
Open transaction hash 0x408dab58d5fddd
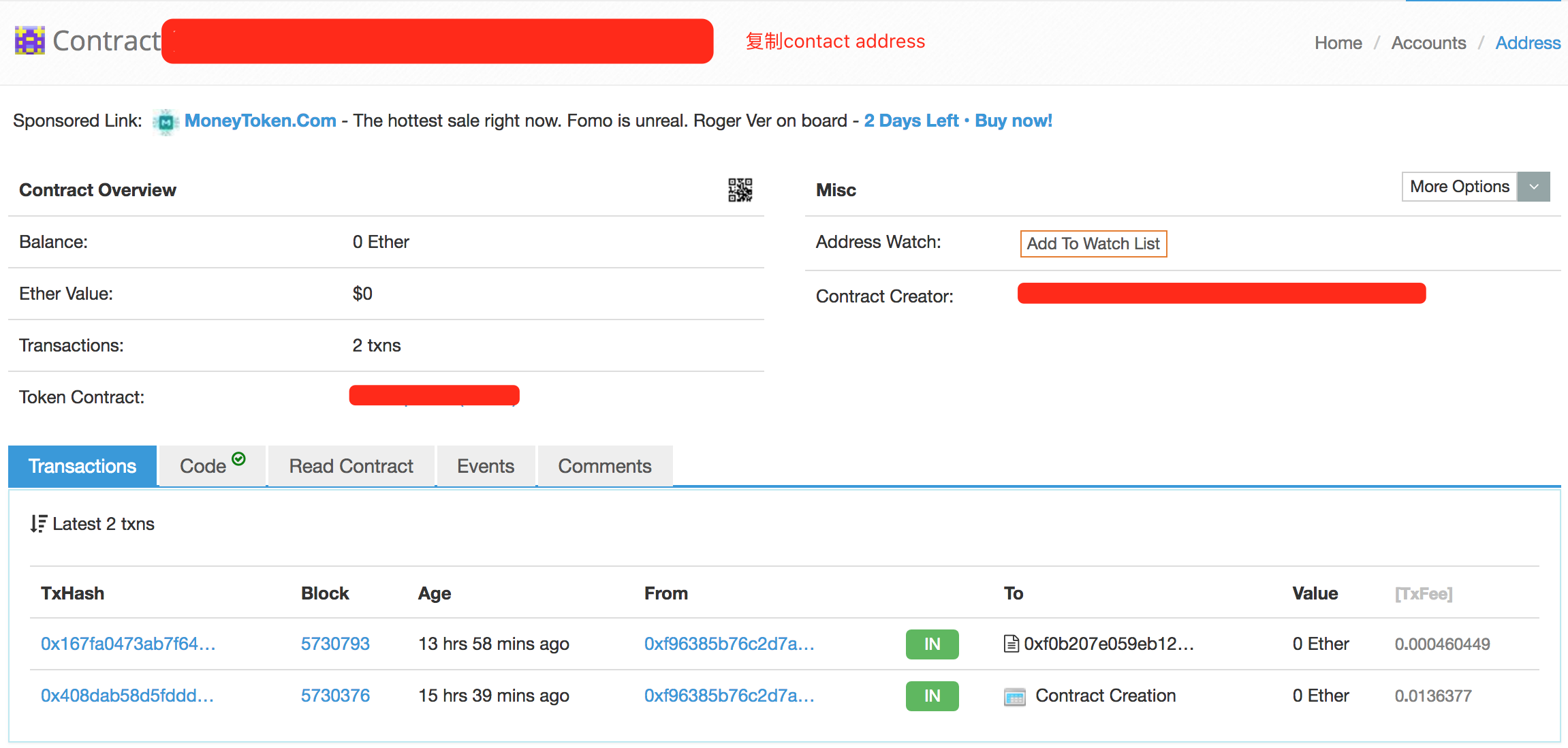(x=127, y=696)
